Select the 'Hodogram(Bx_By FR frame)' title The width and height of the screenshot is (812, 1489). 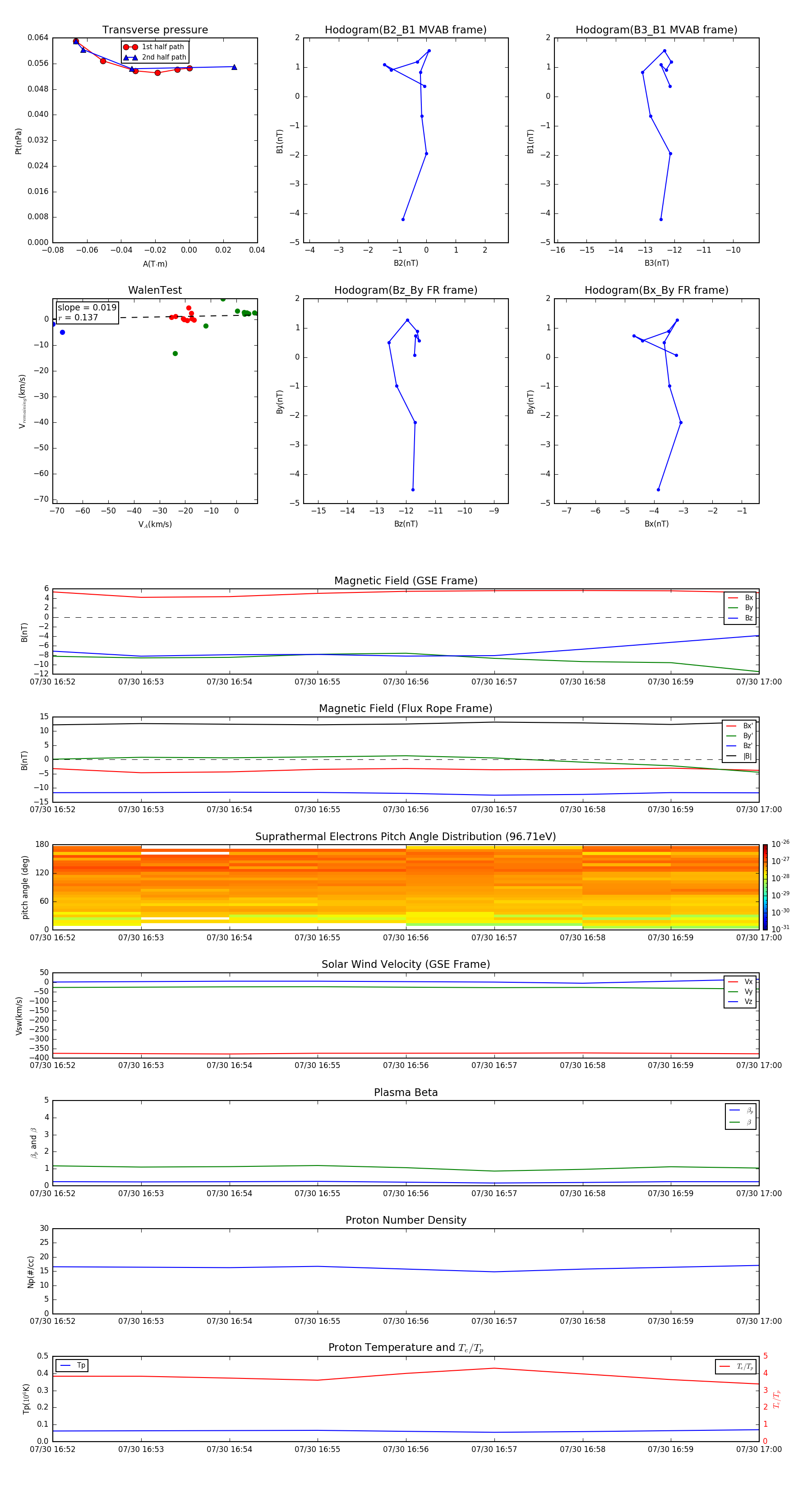click(x=656, y=290)
